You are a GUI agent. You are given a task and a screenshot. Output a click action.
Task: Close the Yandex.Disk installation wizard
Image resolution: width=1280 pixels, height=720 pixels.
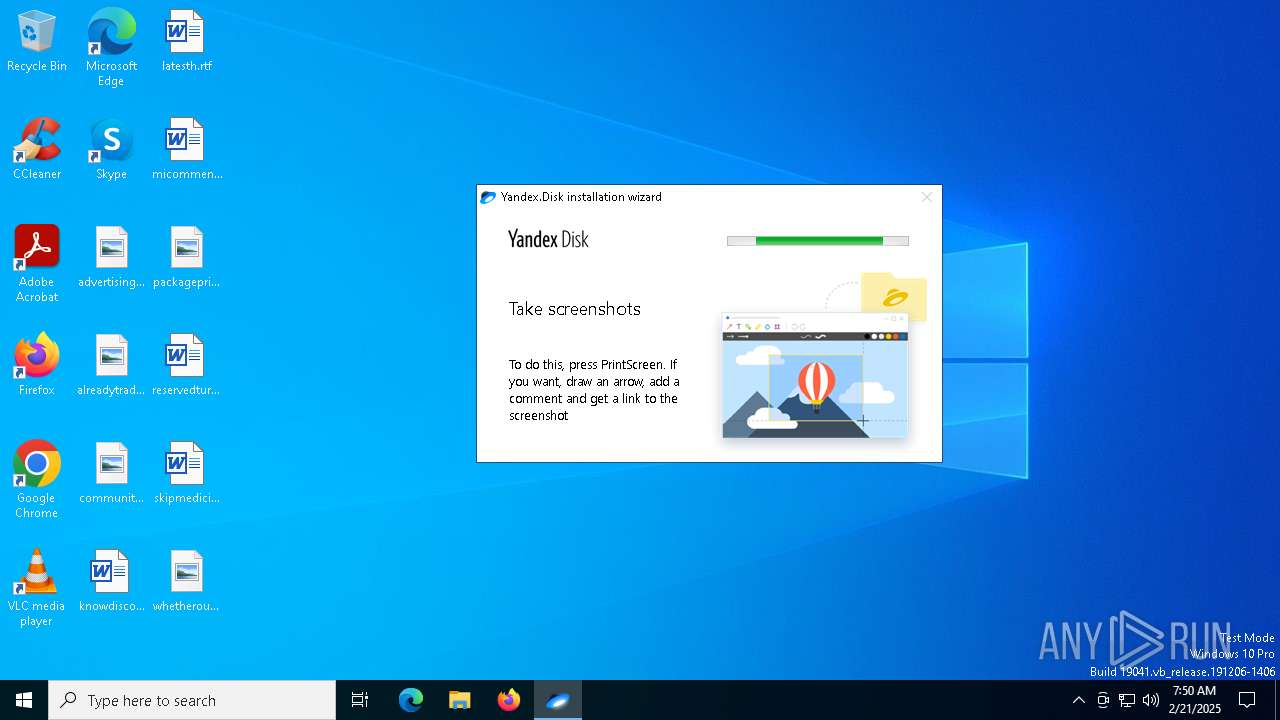point(927,197)
